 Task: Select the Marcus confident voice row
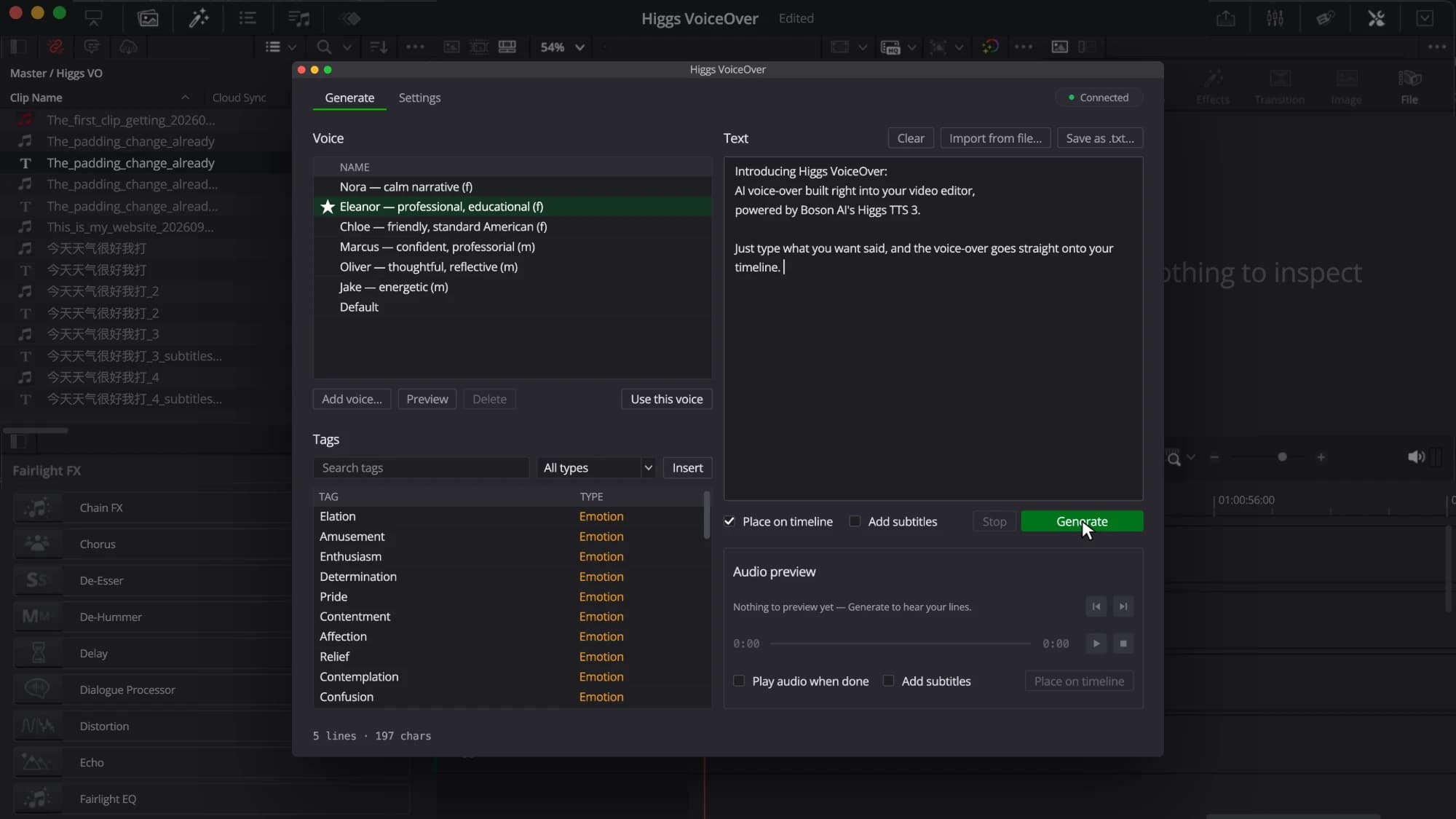[513, 247]
